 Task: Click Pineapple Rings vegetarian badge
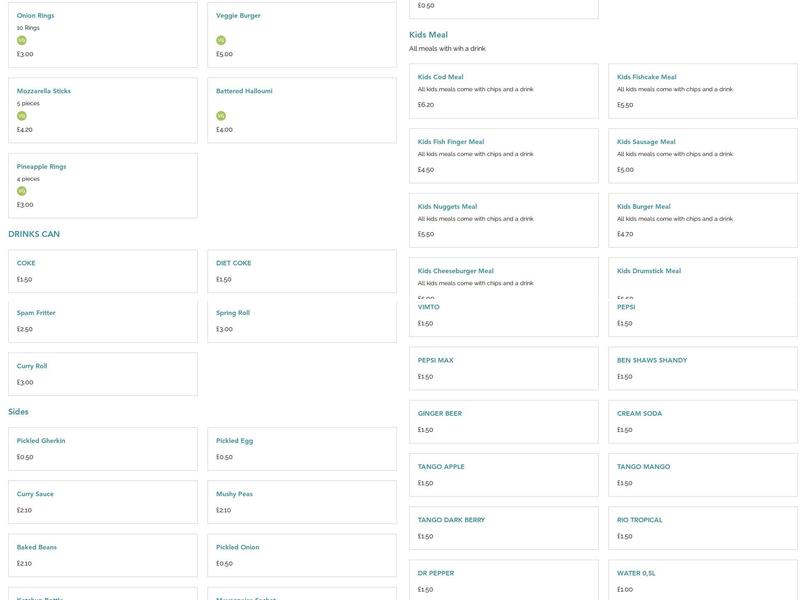[22, 191]
